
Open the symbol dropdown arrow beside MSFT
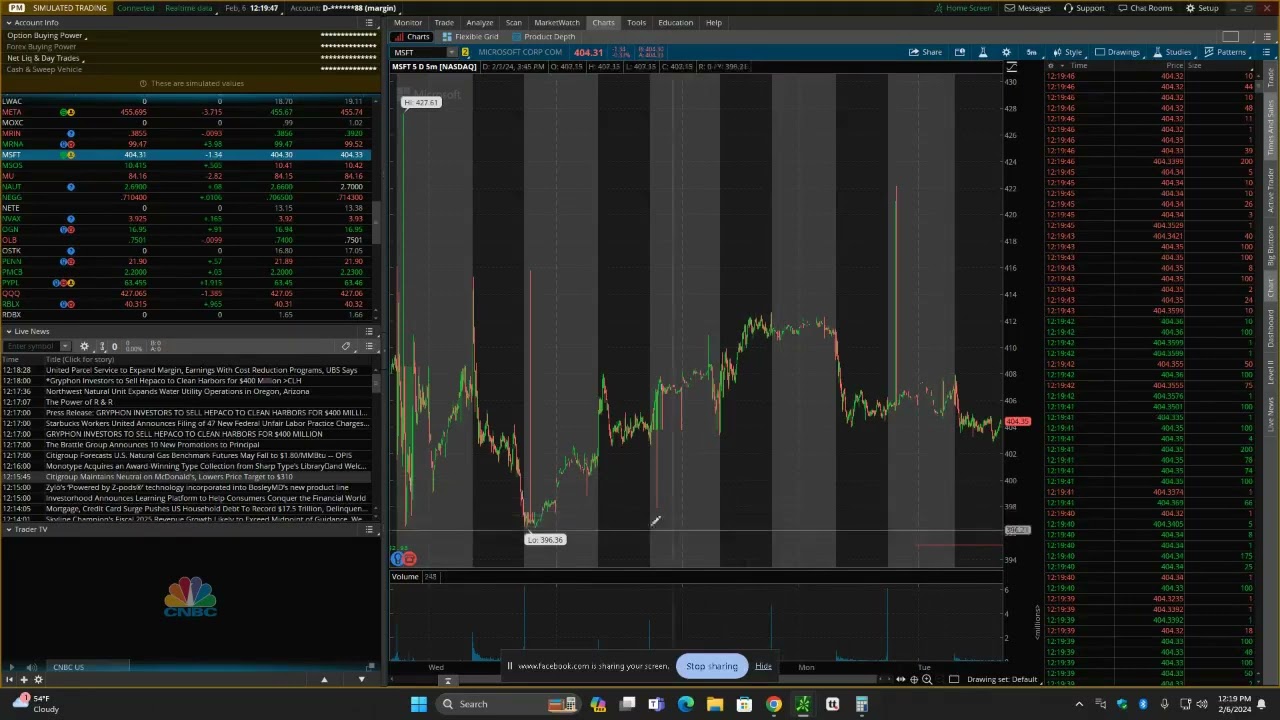pos(451,52)
